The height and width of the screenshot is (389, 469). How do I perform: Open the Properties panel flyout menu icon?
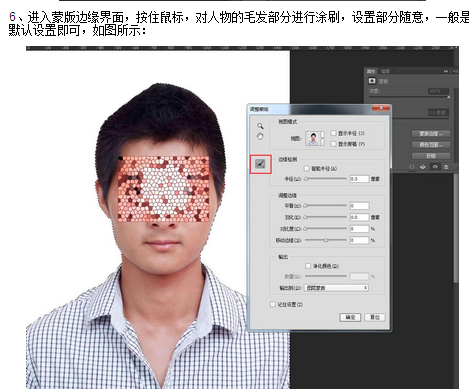coord(455,71)
